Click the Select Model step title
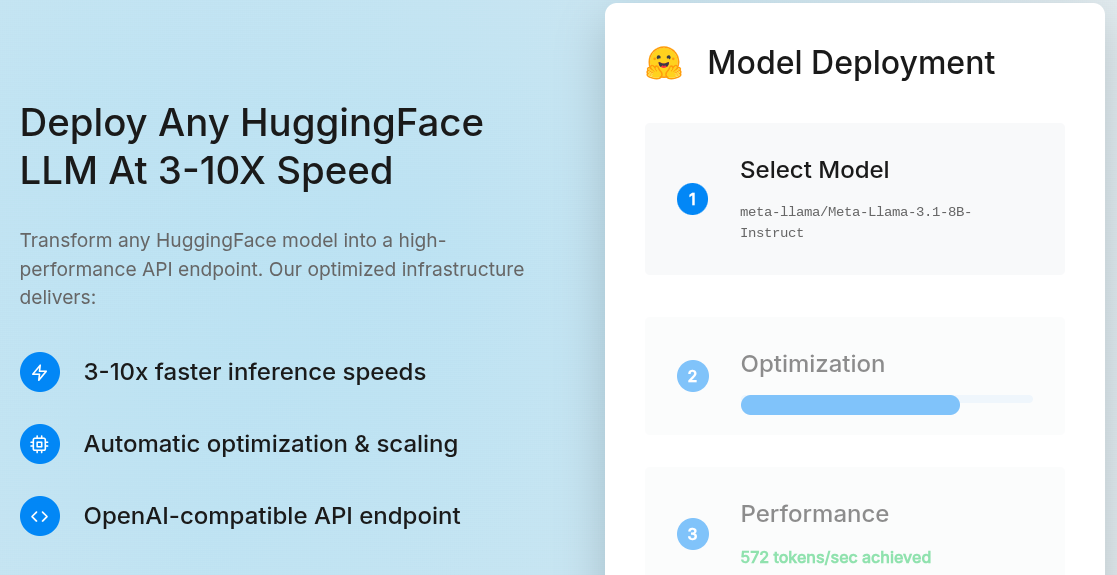 (x=814, y=170)
